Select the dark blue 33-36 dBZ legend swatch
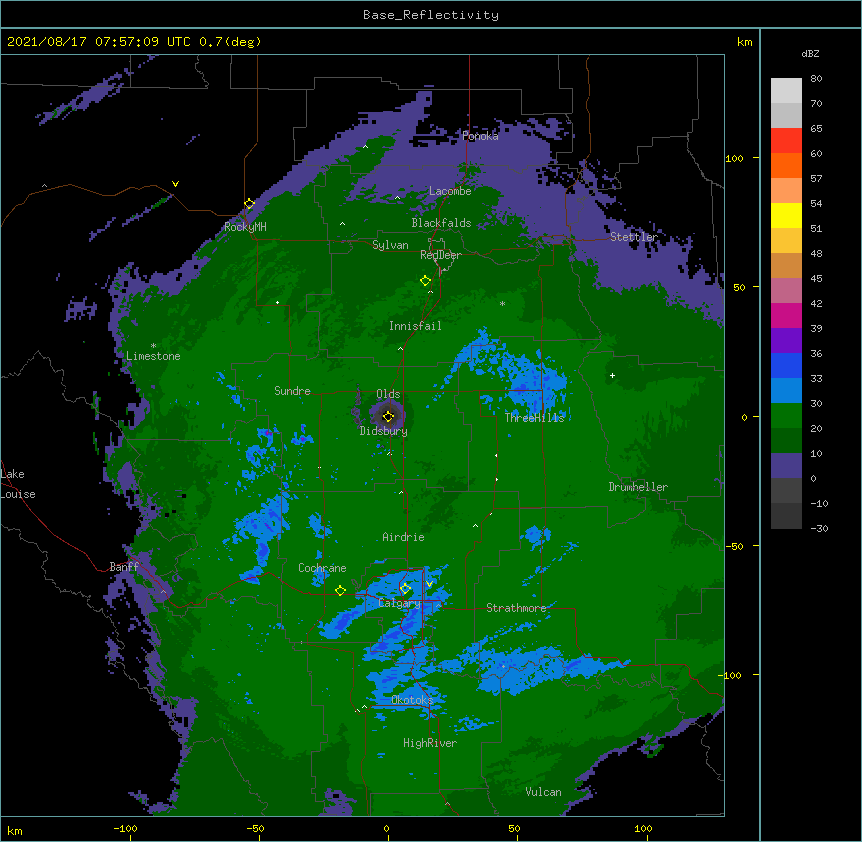 [x=786, y=365]
